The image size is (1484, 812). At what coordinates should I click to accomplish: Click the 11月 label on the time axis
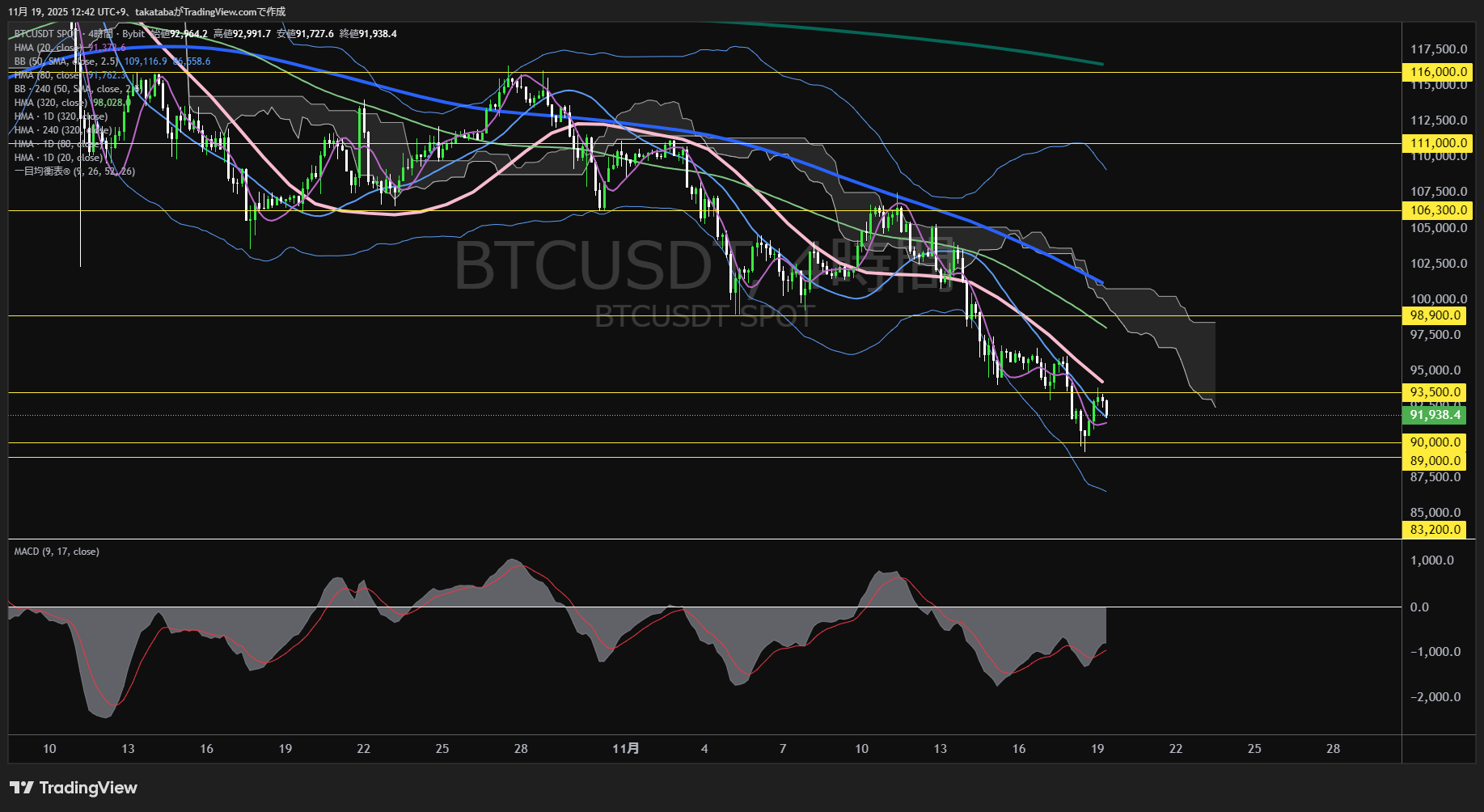624,749
